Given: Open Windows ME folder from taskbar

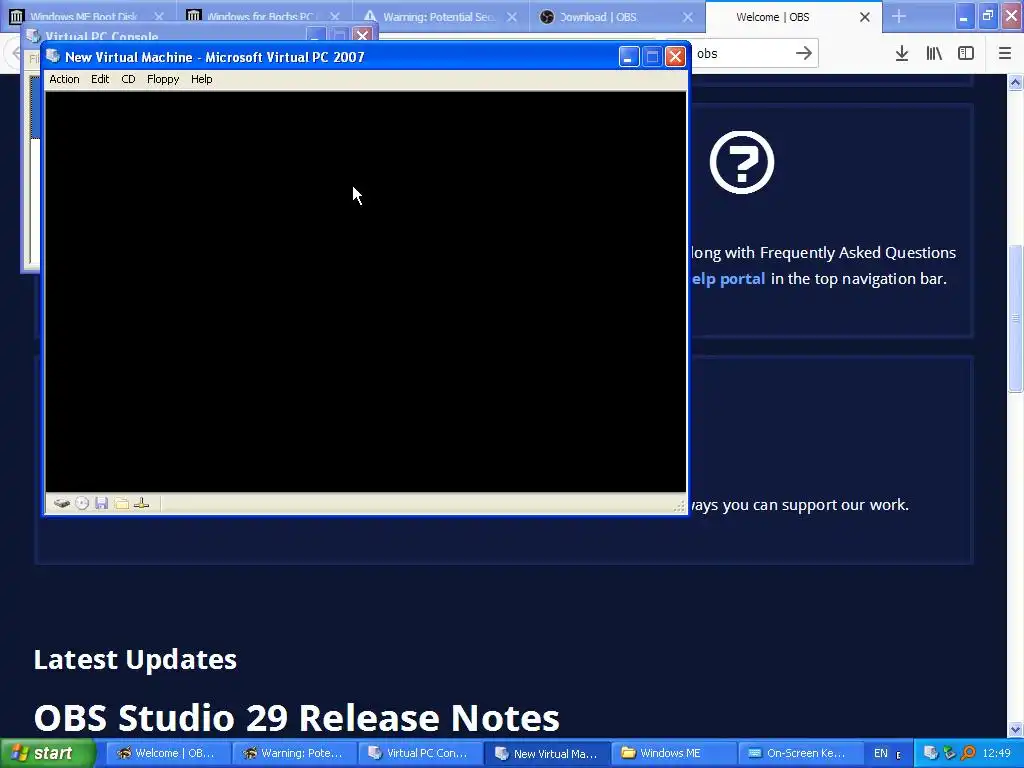Looking at the screenshot, I should pyautogui.click(x=673, y=754).
